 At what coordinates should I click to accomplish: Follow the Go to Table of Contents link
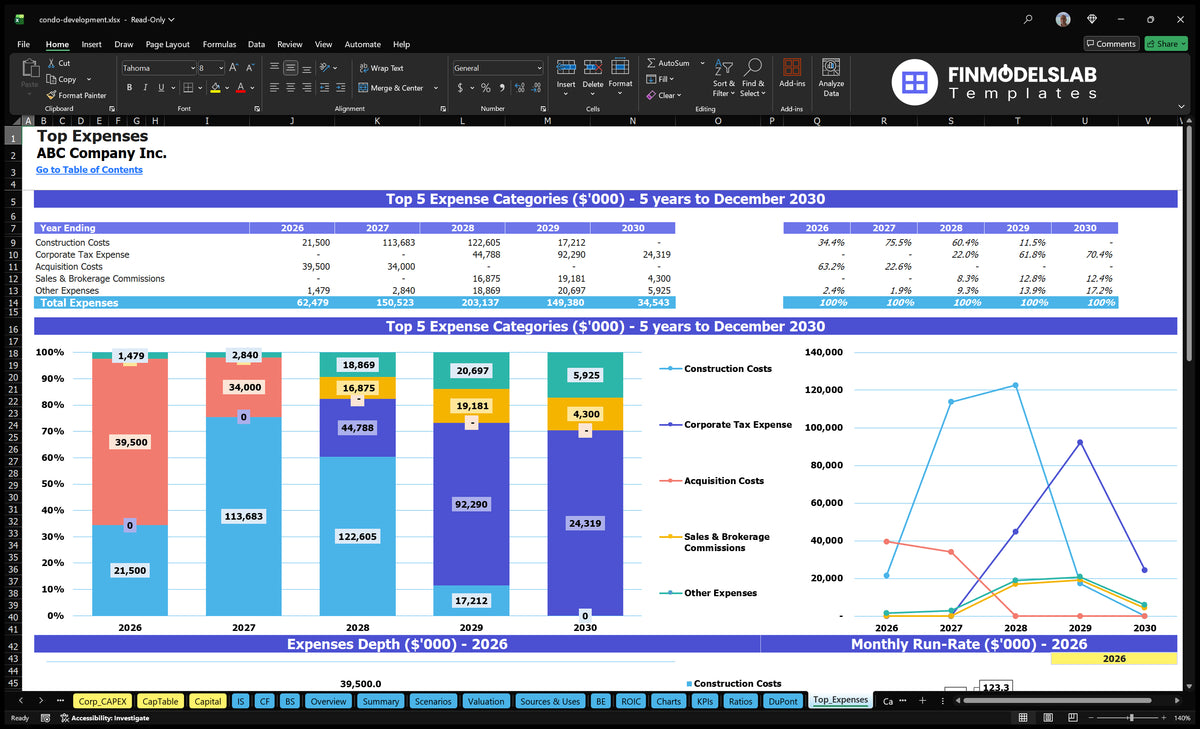point(89,170)
